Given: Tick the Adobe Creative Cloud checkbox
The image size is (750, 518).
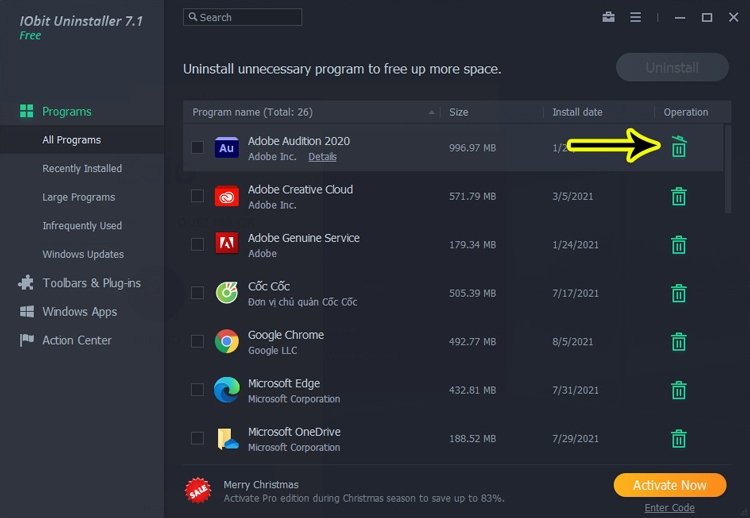Looking at the screenshot, I should point(197,196).
